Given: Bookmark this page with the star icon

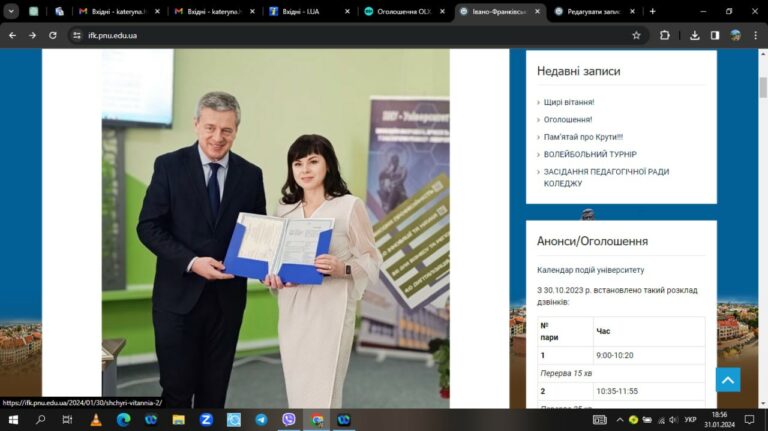Looking at the screenshot, I should [x=636, y=35].
